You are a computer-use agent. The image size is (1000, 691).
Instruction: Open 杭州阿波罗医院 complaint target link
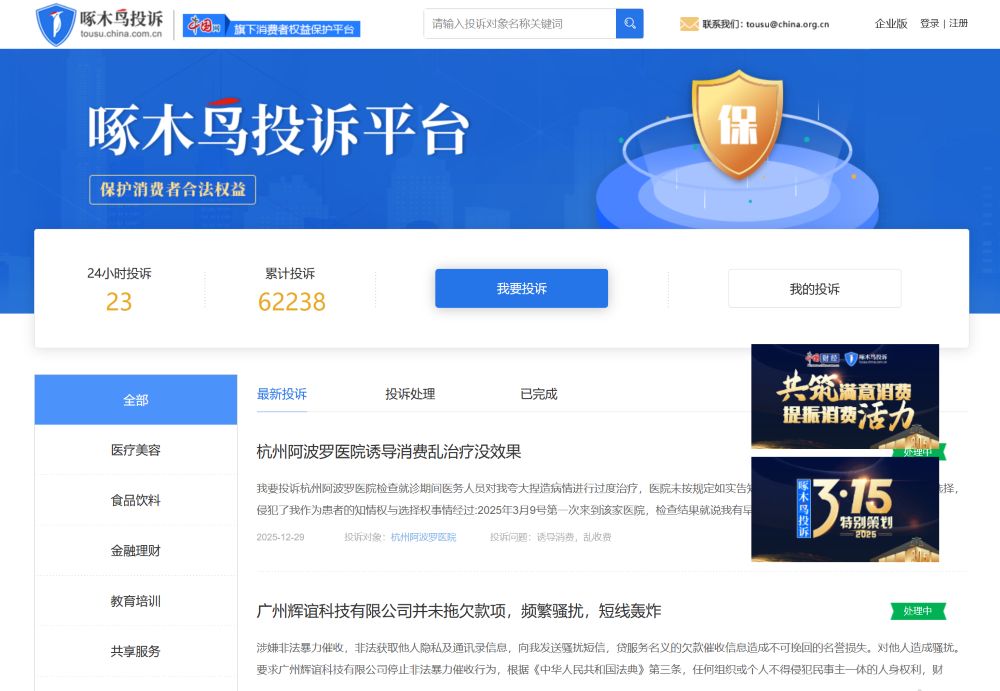tap(423, 537)
